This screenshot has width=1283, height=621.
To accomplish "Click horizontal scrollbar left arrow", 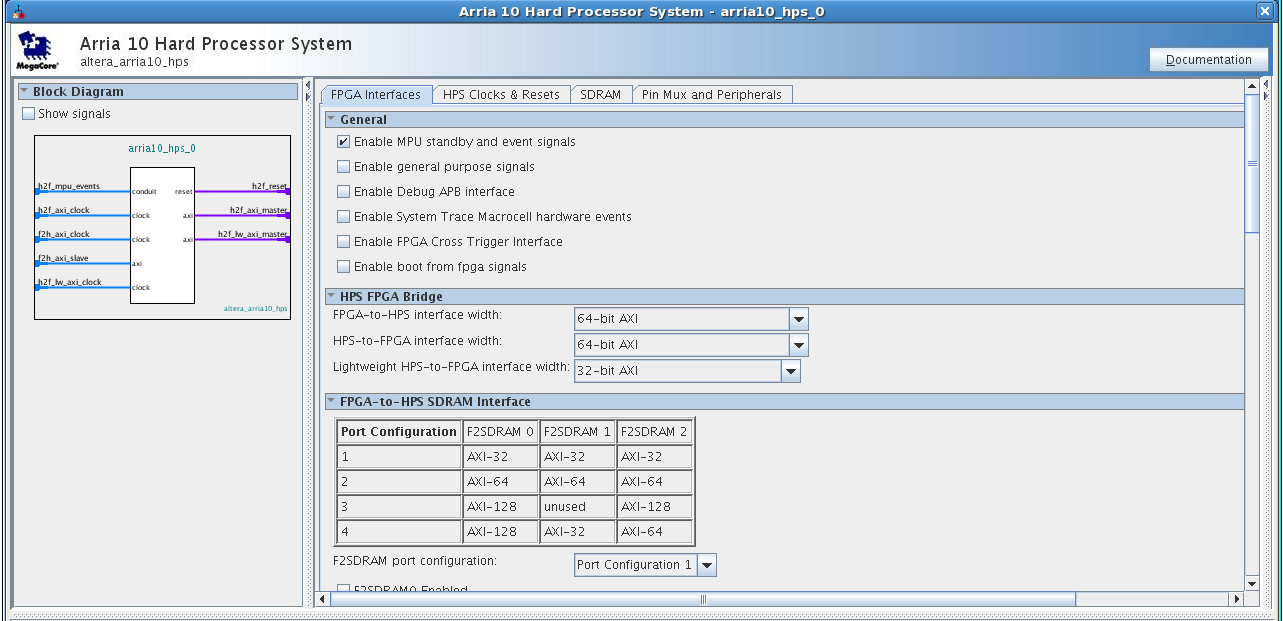I will pos(322,599).
